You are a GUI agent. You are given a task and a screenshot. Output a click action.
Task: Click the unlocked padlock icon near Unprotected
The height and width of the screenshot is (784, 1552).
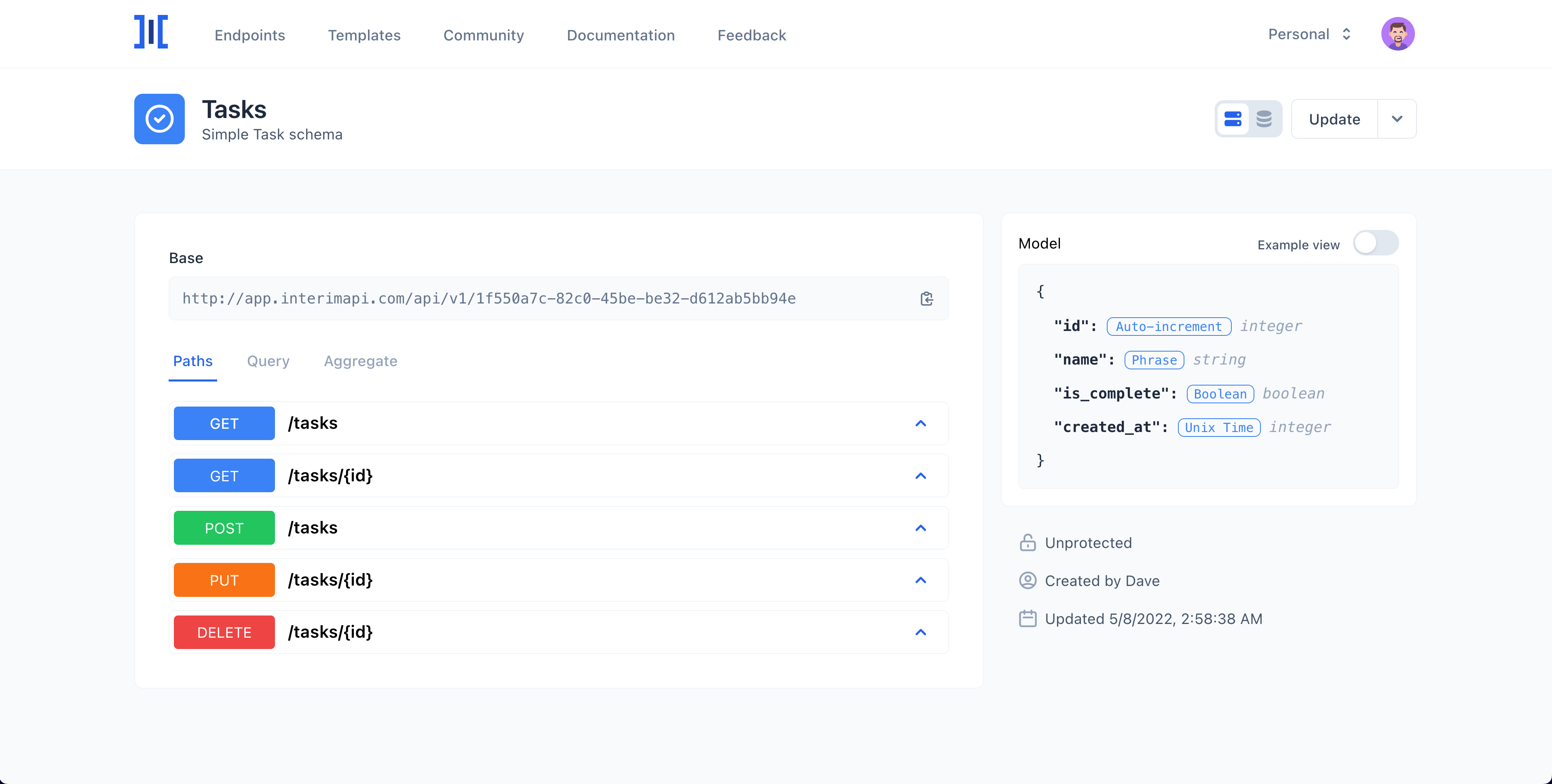[1027, 543]
